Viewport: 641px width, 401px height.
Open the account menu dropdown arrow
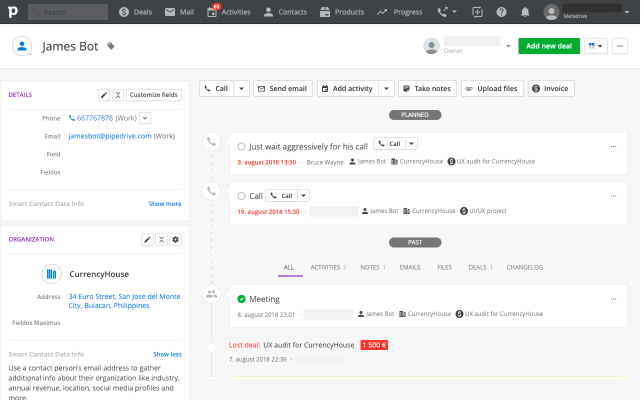click(627, 12)
